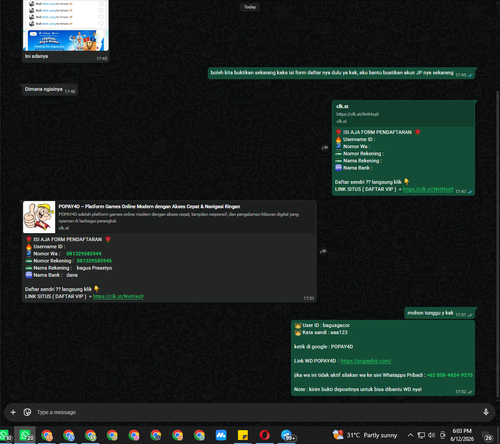Open WhatsApp taskbar icon with badge 30
The width and height of the screenshot is (500, 444).
(x=5, y=435)
